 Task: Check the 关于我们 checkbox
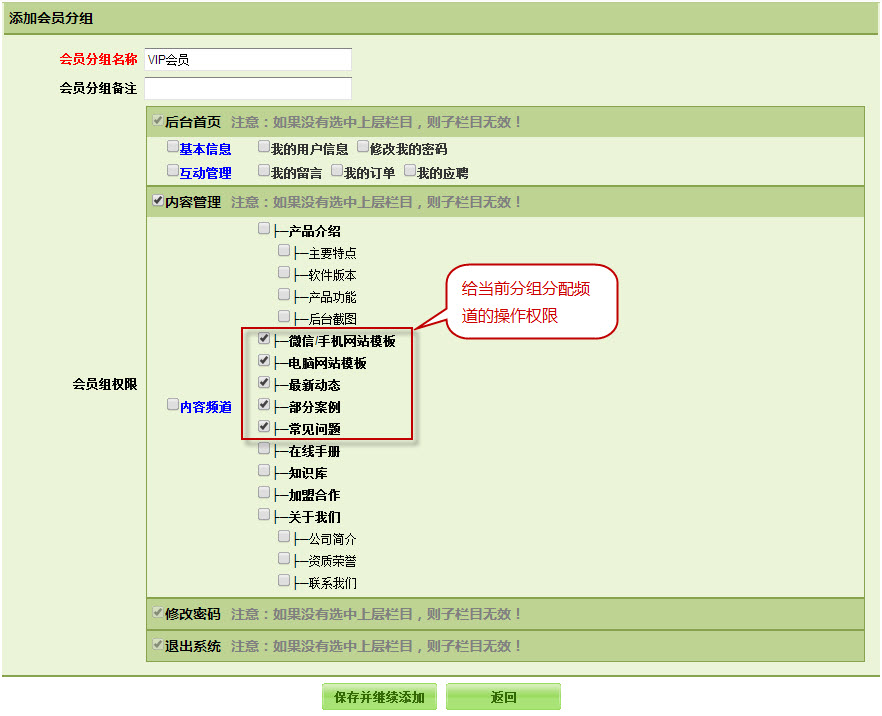tap(264, 515)
